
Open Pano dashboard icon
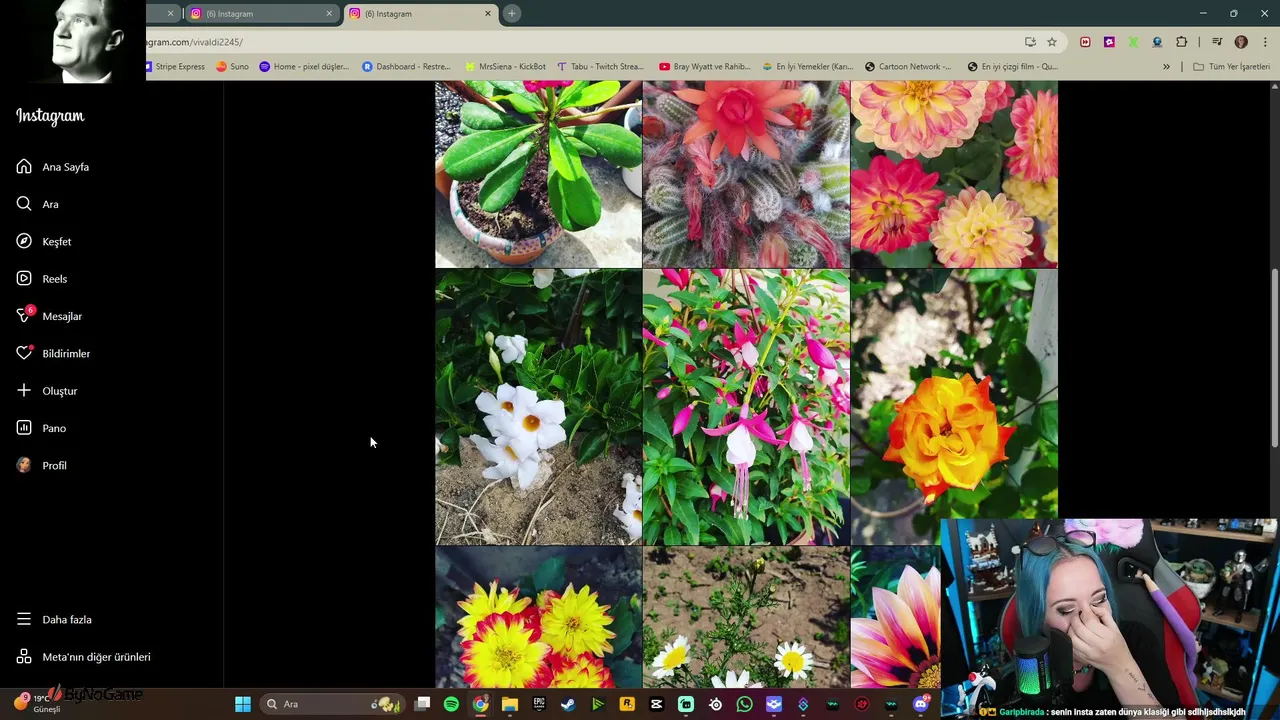pyautogui.click(x=24, y=428)
